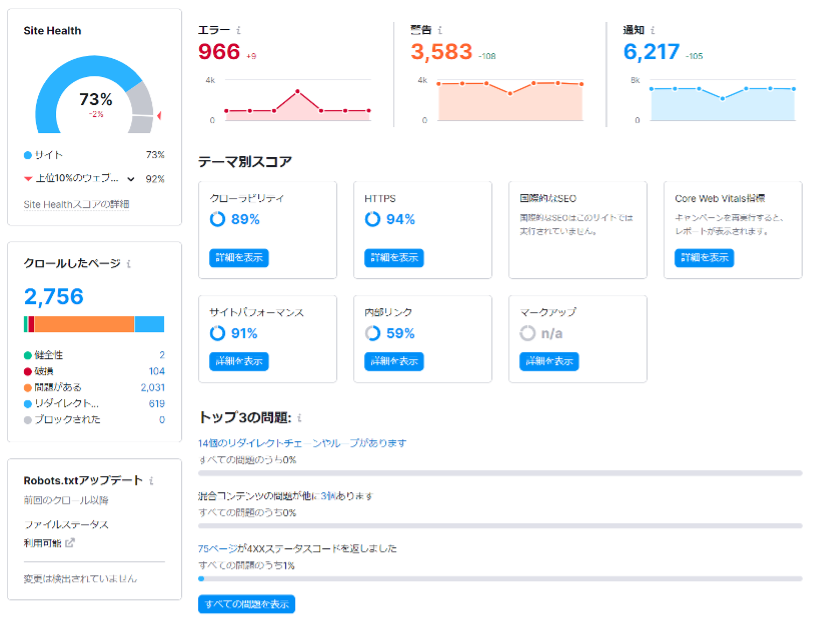Show details for 内部リンク

tap(394, 361)
